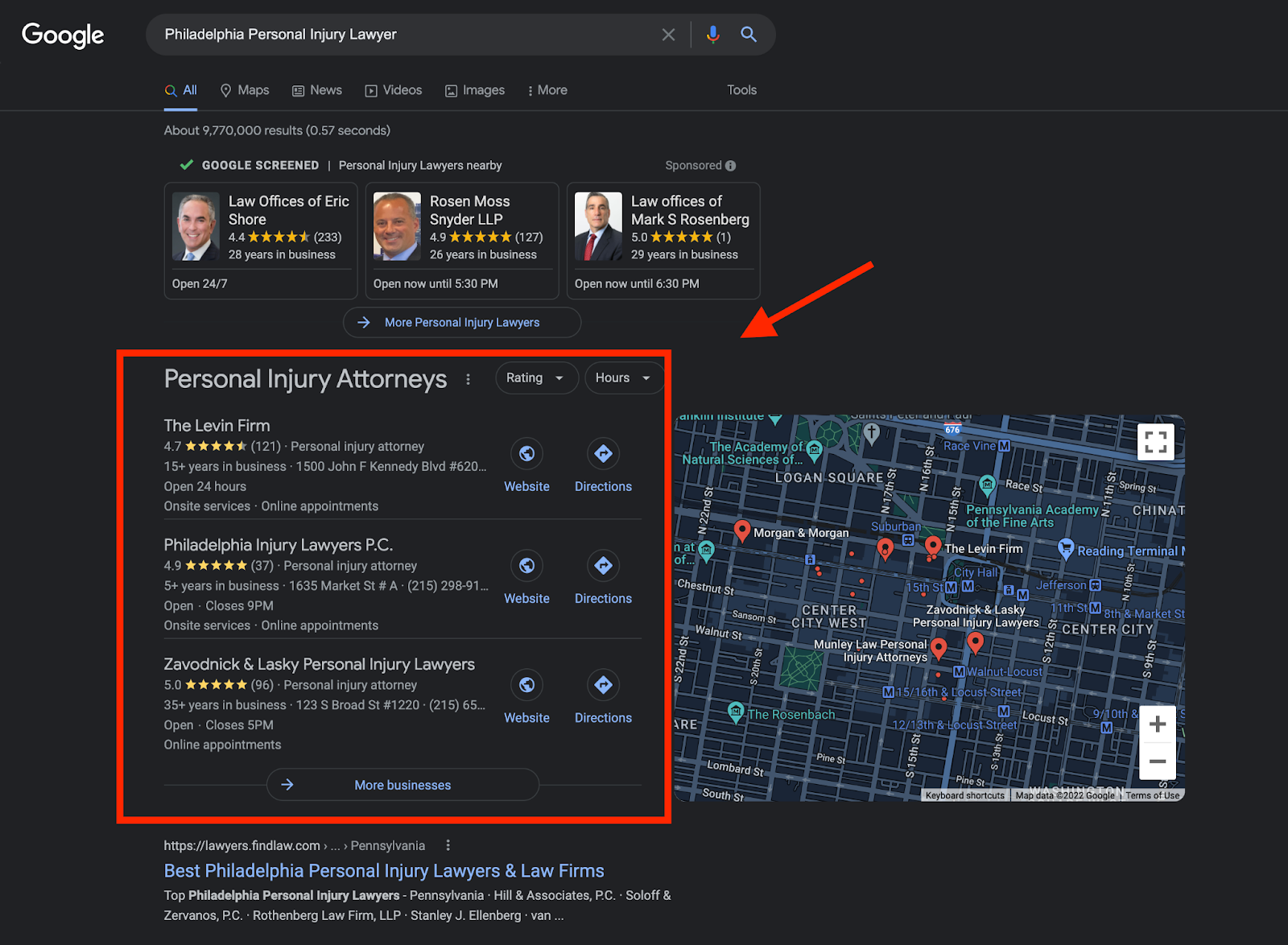Viewport: 1288px width, 945px height.
Task: Click Philadelphia Injury Lawyers P.C. website globe icon
Action: pos(526,566)
